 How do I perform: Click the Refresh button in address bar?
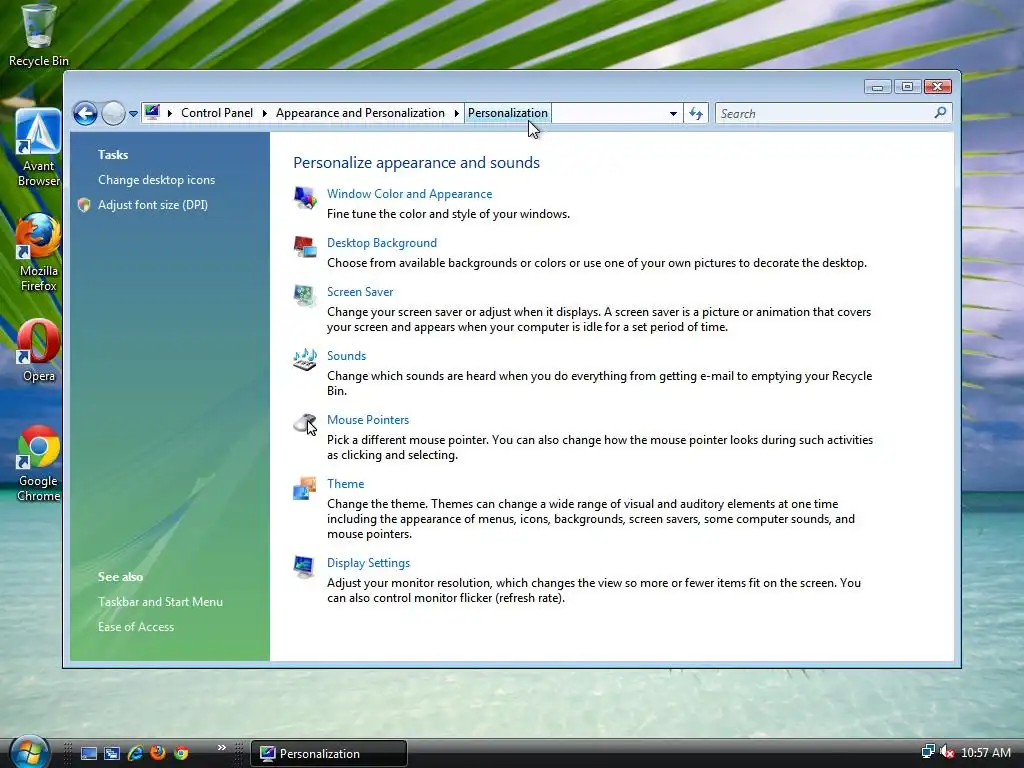click(696, 114)
